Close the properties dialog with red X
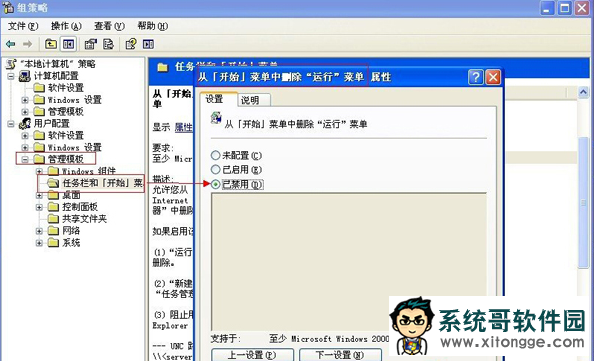The height and width of the screenshot is (361, 594). [493, 77]
